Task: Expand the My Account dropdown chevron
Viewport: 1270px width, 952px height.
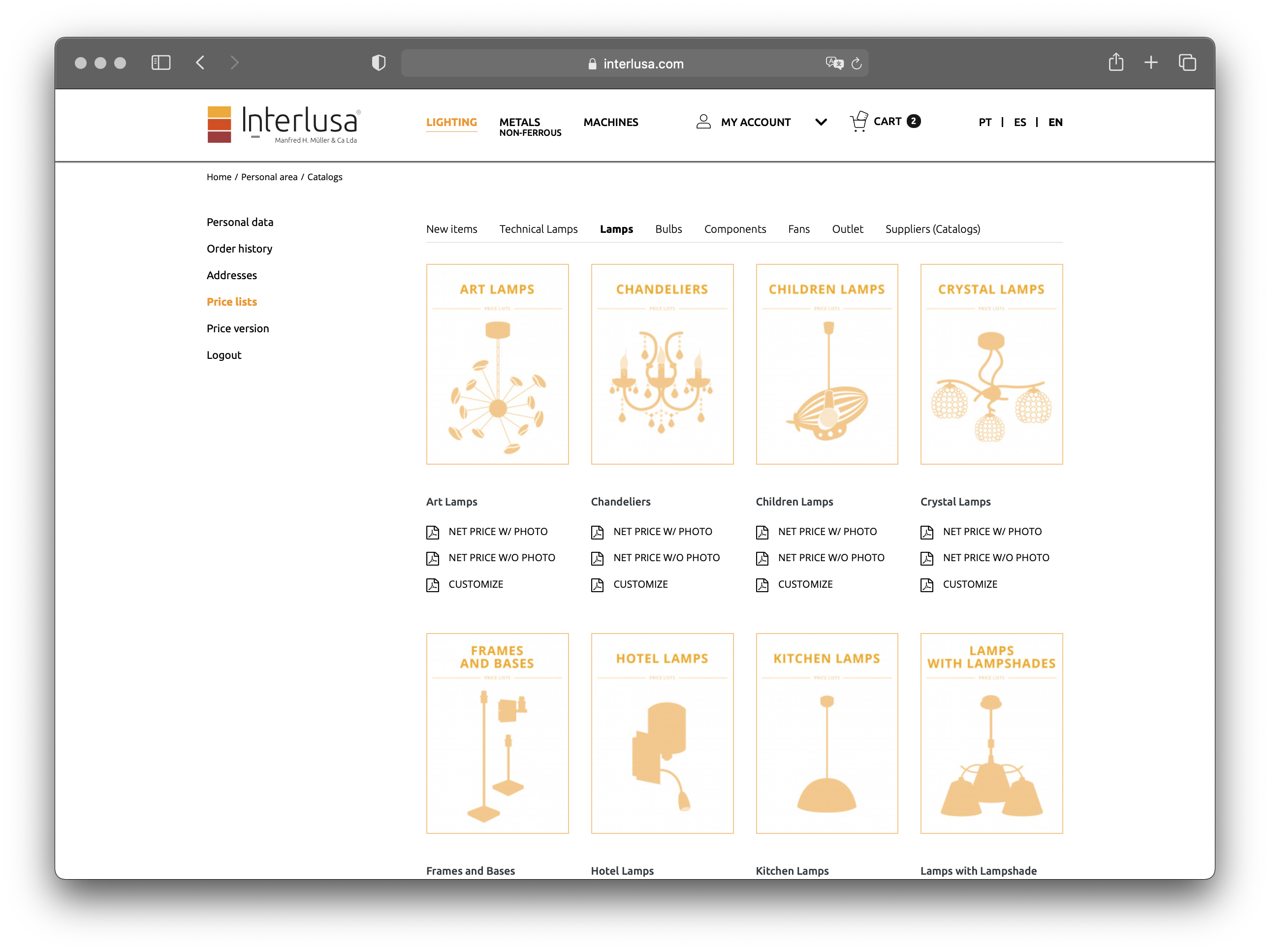Action: click(821, 122)
